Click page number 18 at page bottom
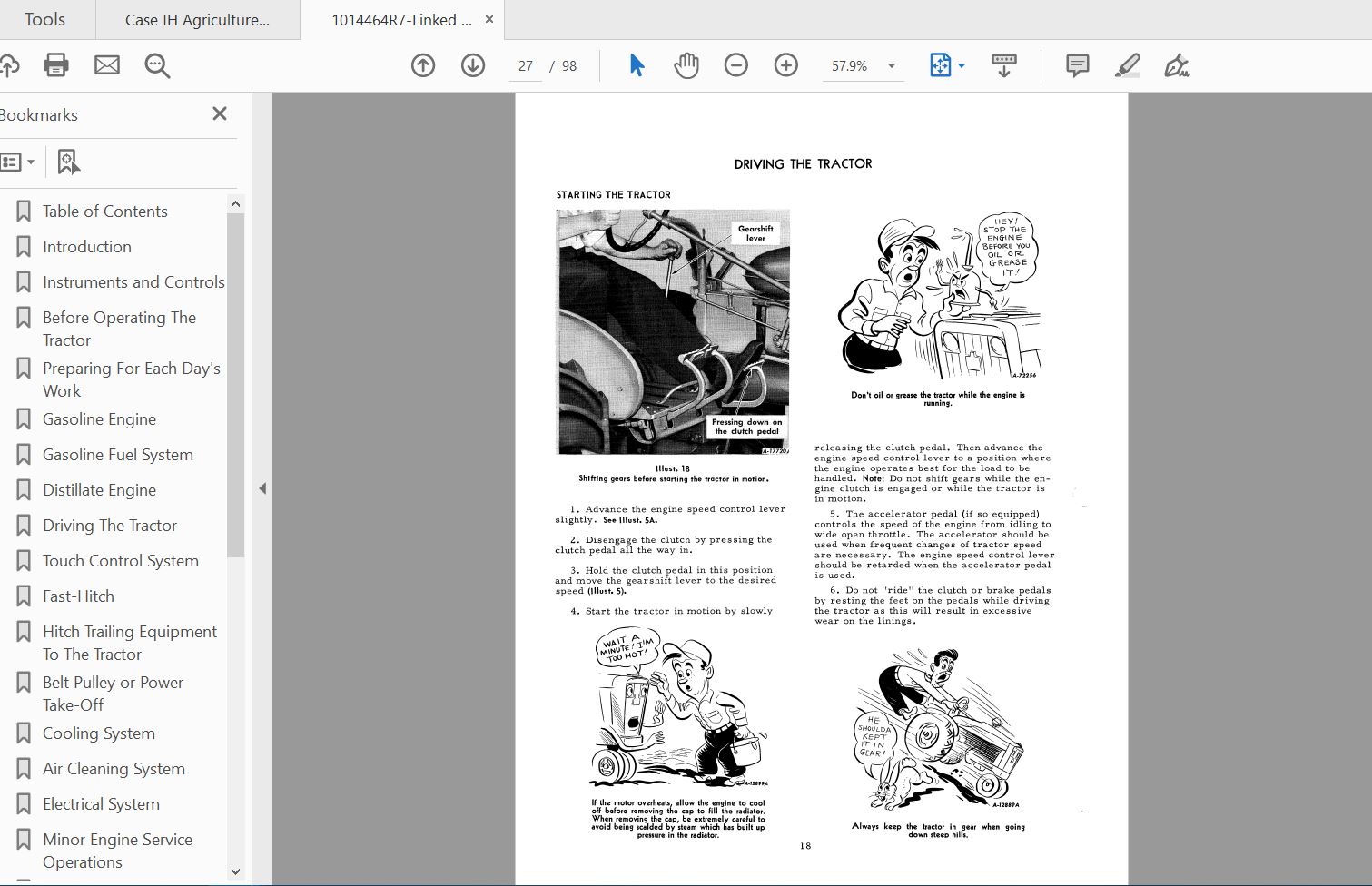Image resolution: width=1372 pixels, height=886 pixels. (x=805, y=846)
